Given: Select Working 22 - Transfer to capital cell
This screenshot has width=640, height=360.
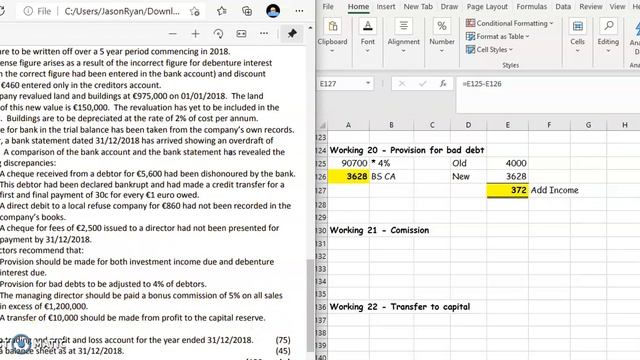Looking at the screenshot, I should click(x=400, y=307).
